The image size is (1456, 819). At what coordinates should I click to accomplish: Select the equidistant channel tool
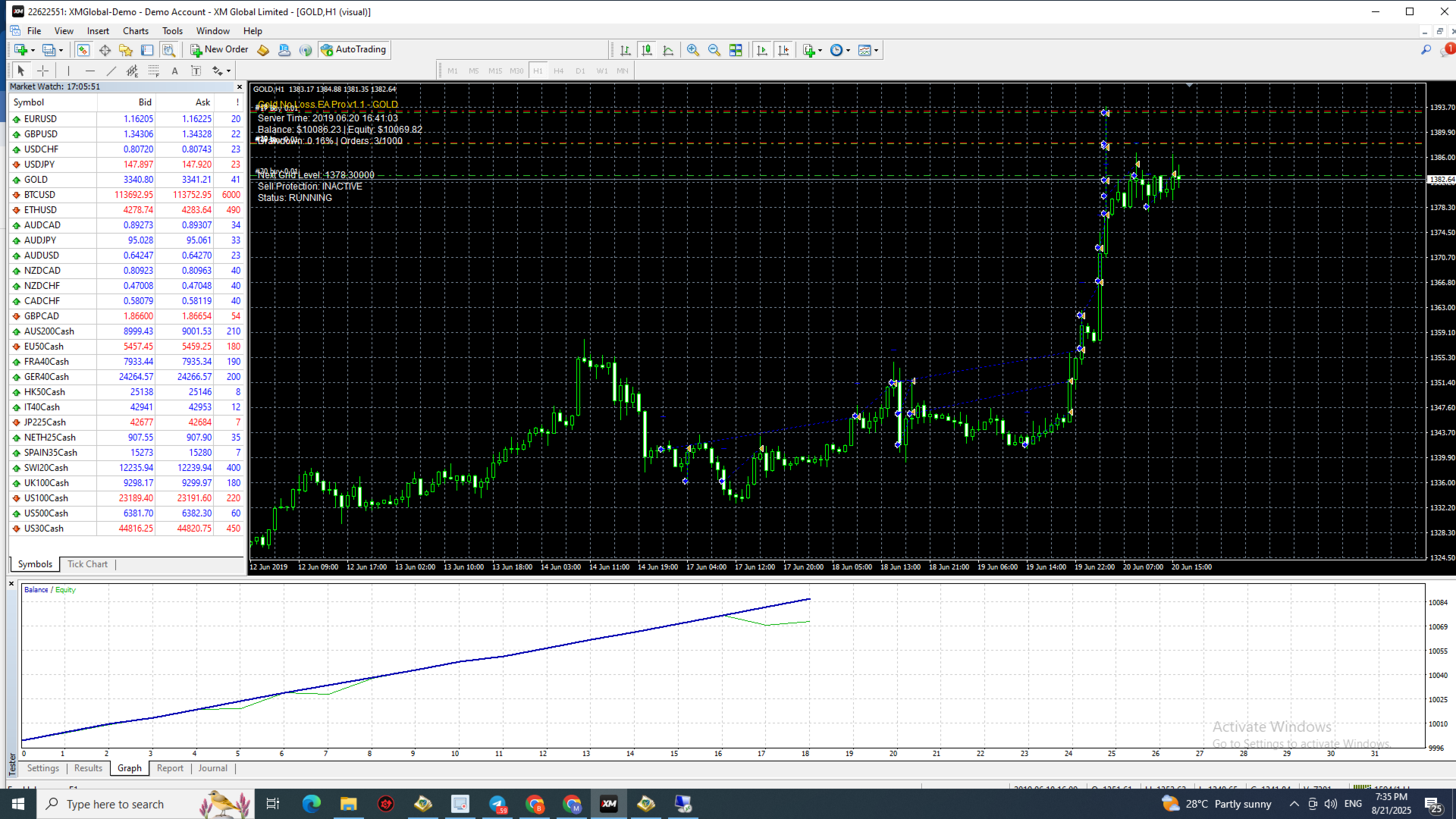(133, 71)
